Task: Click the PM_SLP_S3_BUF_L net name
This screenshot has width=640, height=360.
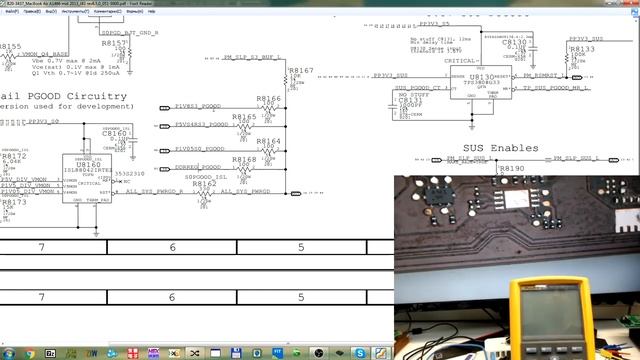Action: coord(252,57)
